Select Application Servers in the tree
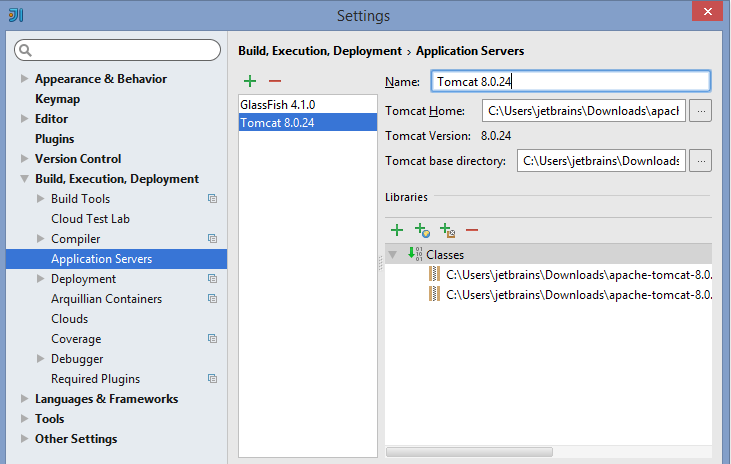The height and width of the screenshot is (464, 731). (117, 259)
